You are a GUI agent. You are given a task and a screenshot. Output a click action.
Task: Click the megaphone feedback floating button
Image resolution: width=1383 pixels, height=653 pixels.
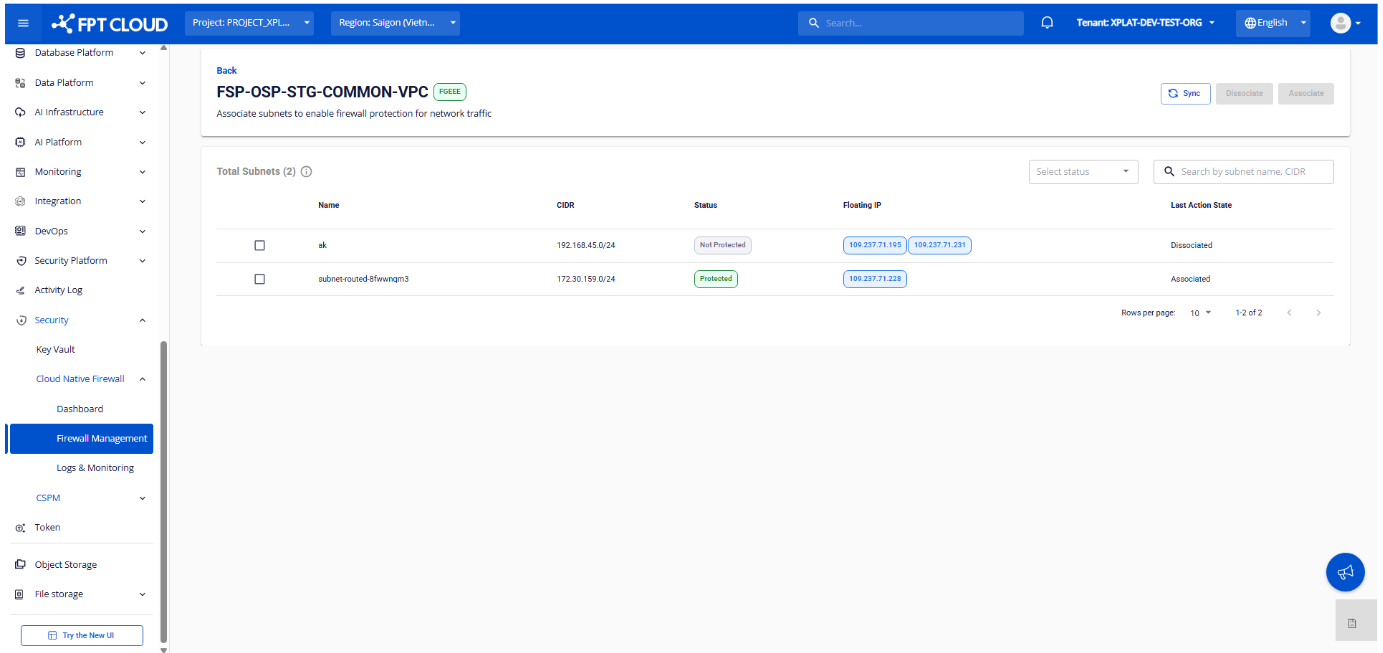(1345, 572)
